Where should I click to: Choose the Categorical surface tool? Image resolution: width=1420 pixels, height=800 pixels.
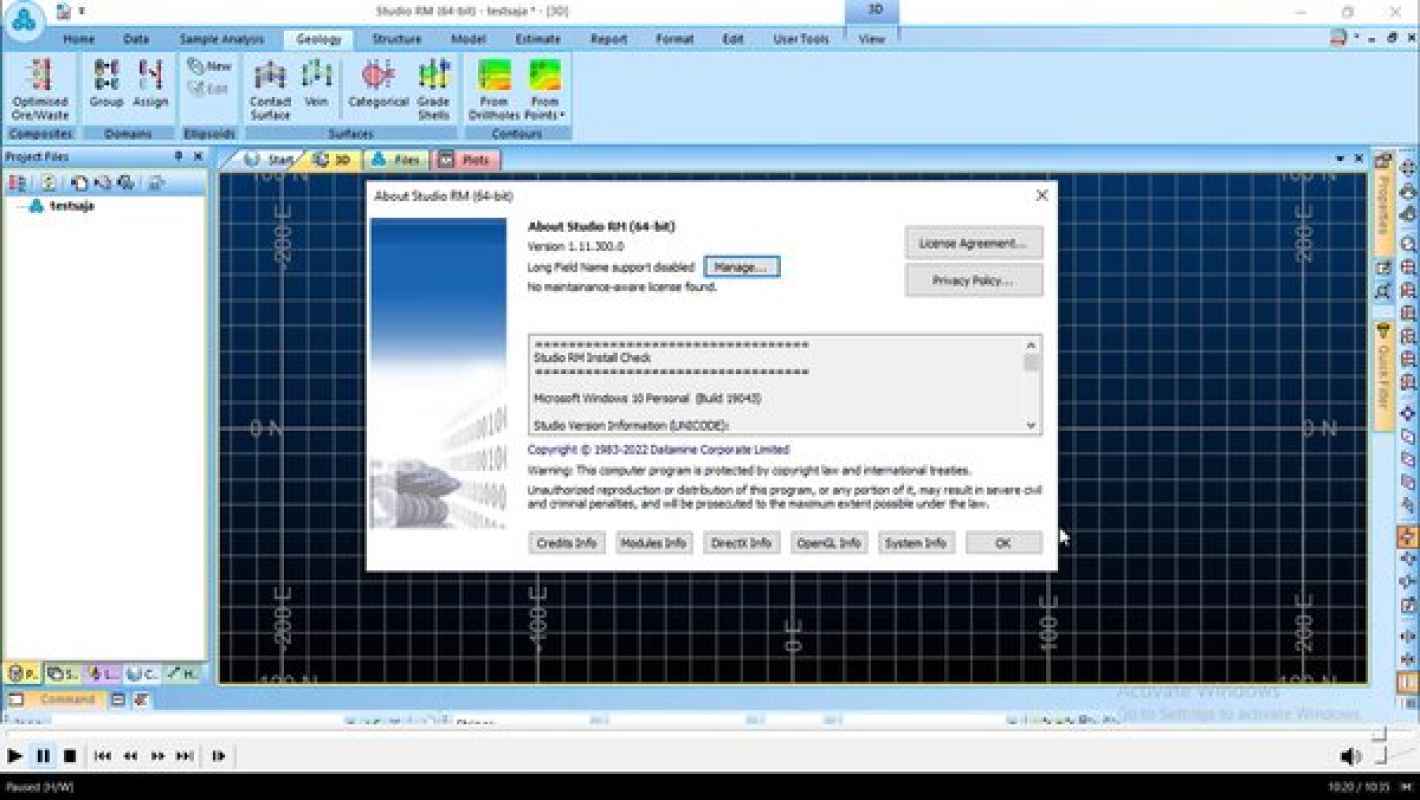click(x=378, y=83)
